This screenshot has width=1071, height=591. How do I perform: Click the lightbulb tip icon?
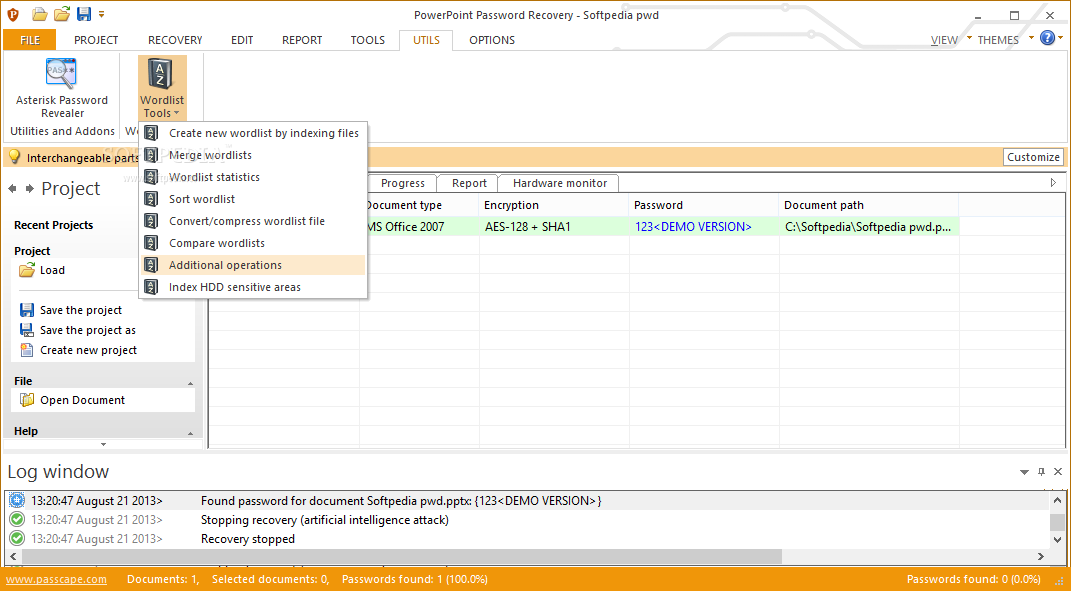(14, 157)
